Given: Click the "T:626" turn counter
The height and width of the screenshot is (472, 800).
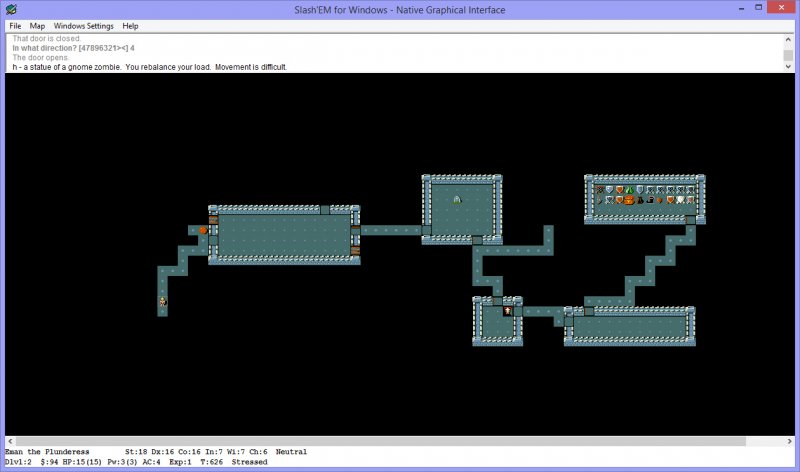Looking at the screenshot, I should pos(211,462).
